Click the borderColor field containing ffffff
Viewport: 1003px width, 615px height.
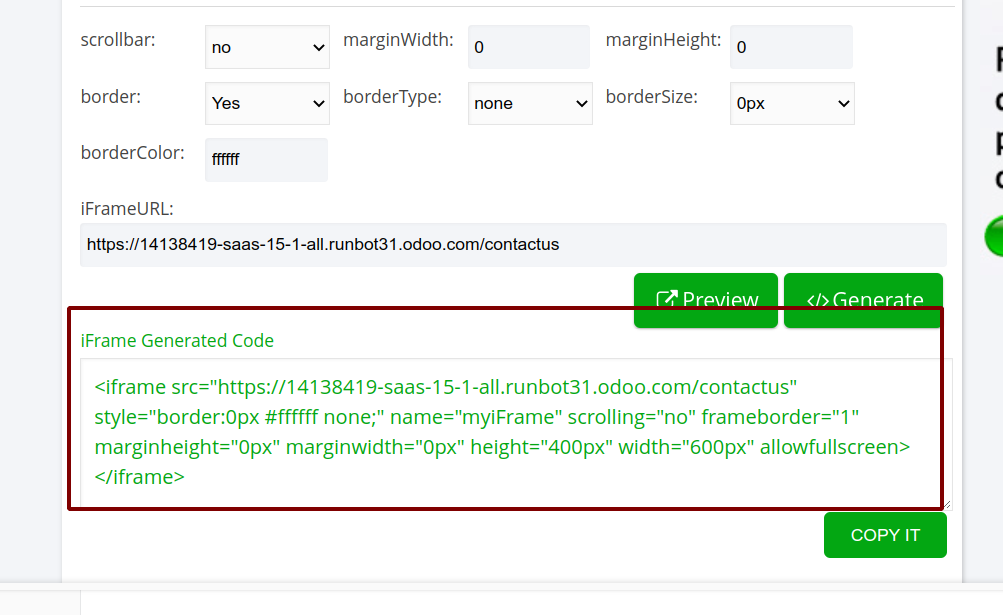(266, 159)
